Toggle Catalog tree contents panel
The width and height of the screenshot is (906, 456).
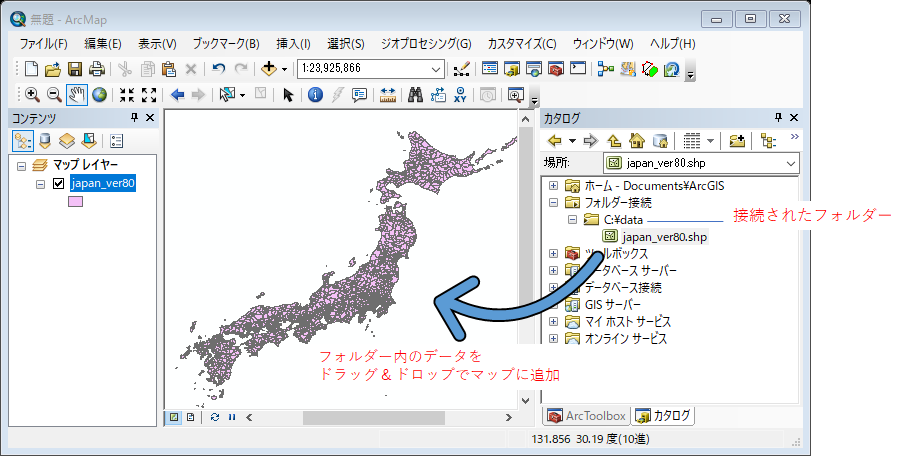pos(768,140)
